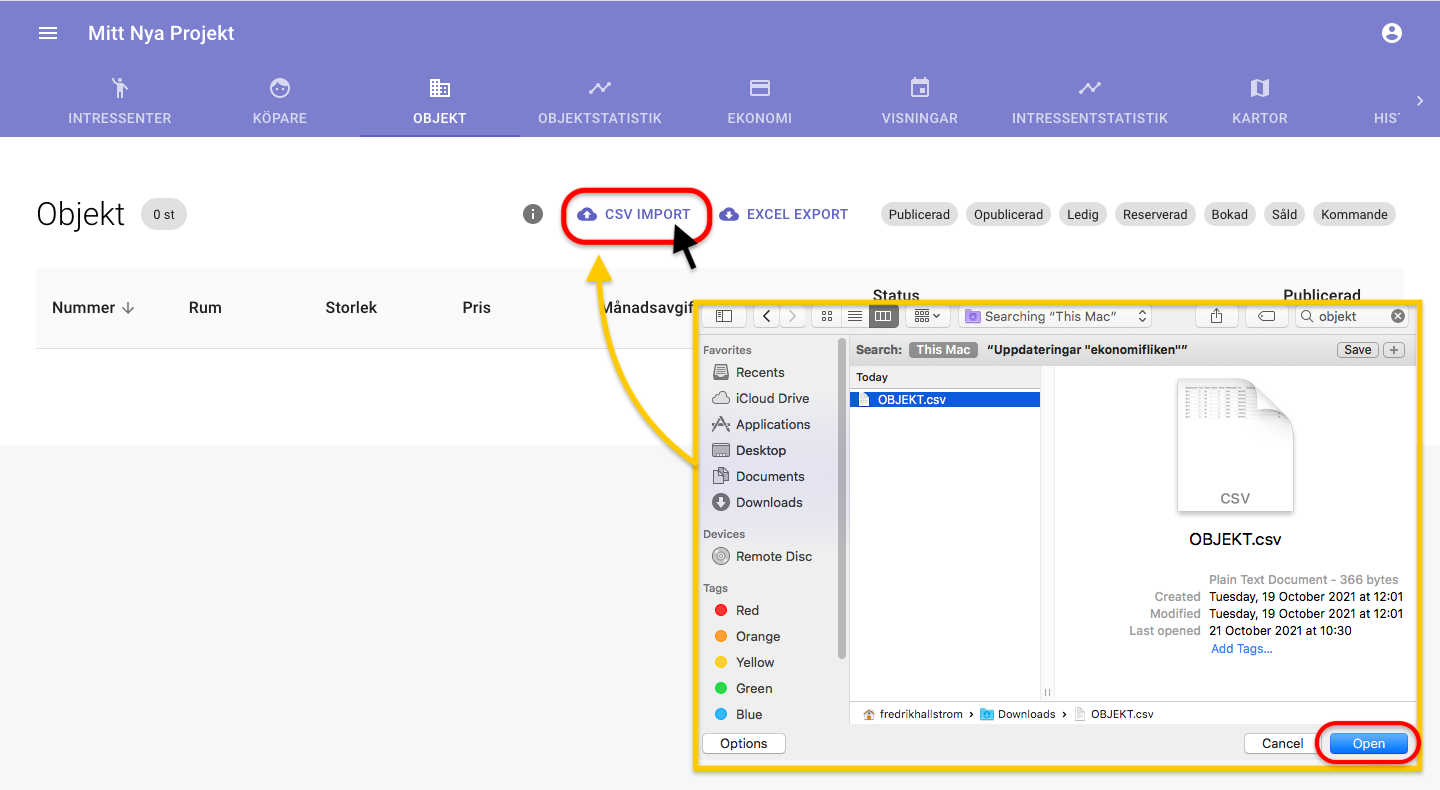Screen dimensions: 1440x790
Task: Click the share icon in file dialog
Action: [1216, 316]
